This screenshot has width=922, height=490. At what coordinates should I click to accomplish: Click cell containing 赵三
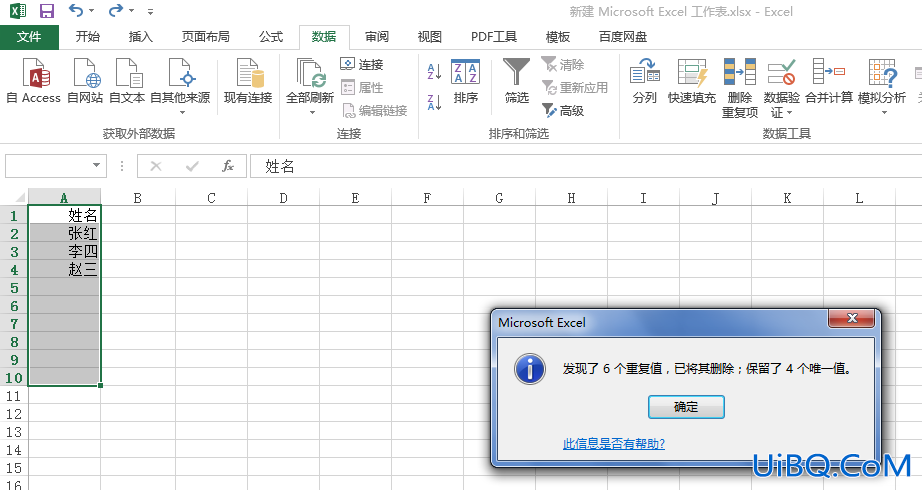click(64, 269)
